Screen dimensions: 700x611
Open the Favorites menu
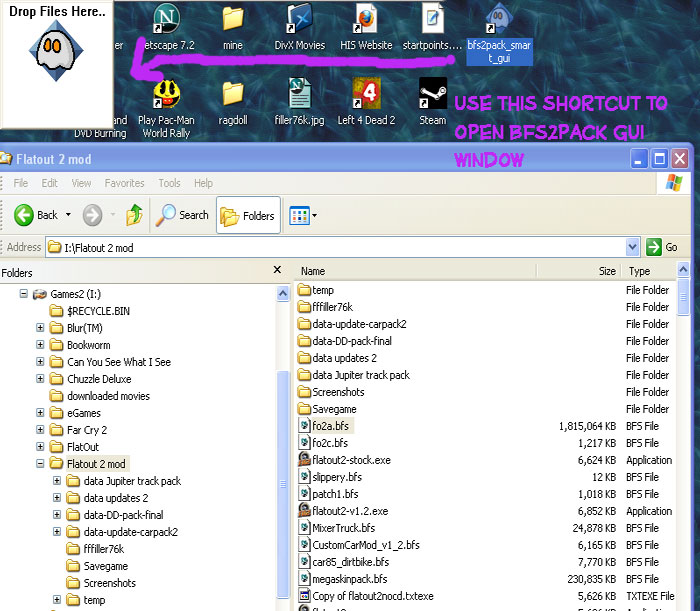124,183
